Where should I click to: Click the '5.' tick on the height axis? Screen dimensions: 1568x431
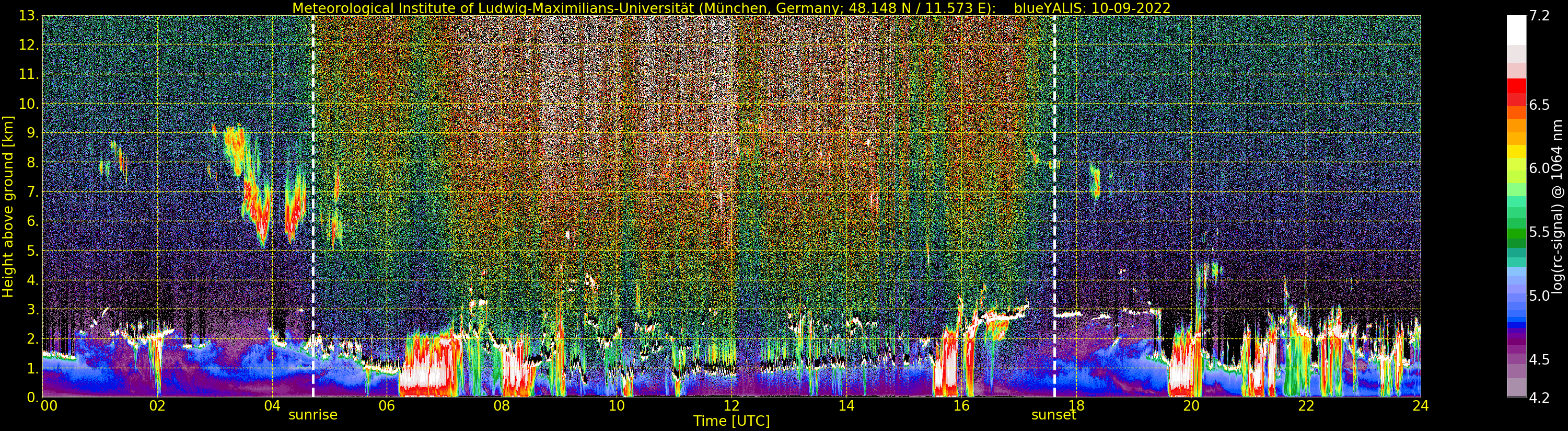33,251
